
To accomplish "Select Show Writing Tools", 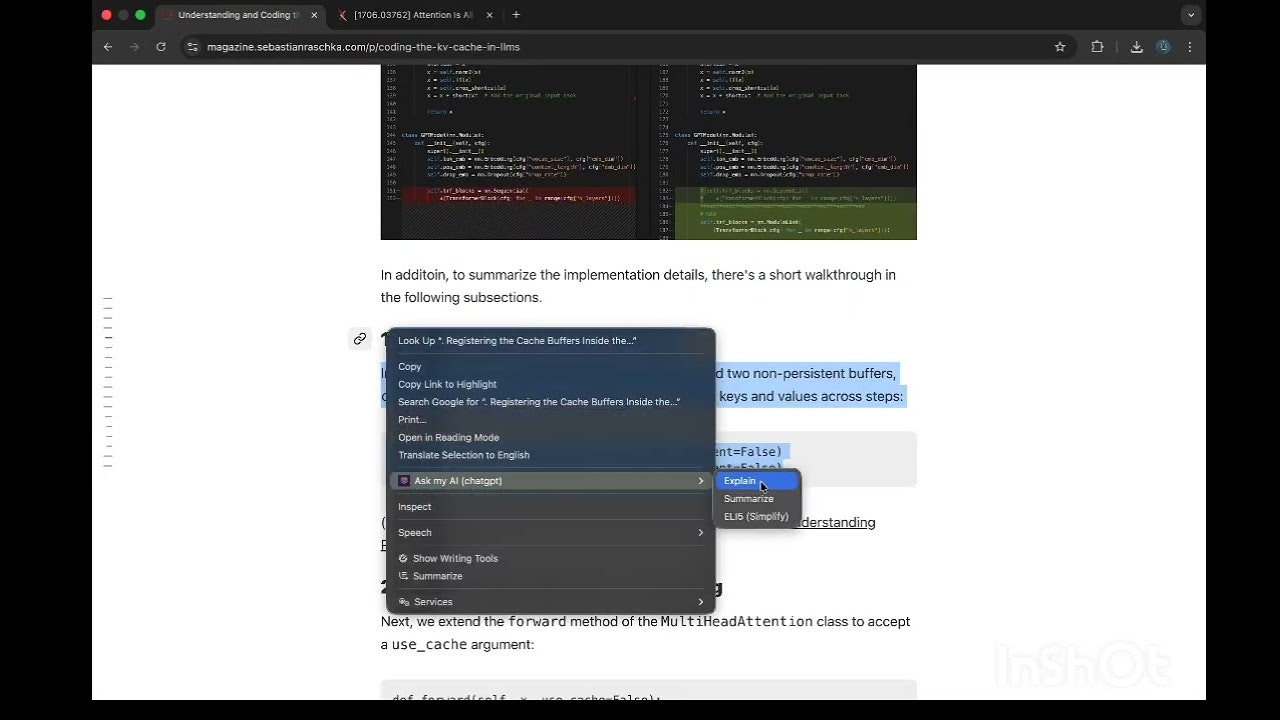I will [551, 559].
